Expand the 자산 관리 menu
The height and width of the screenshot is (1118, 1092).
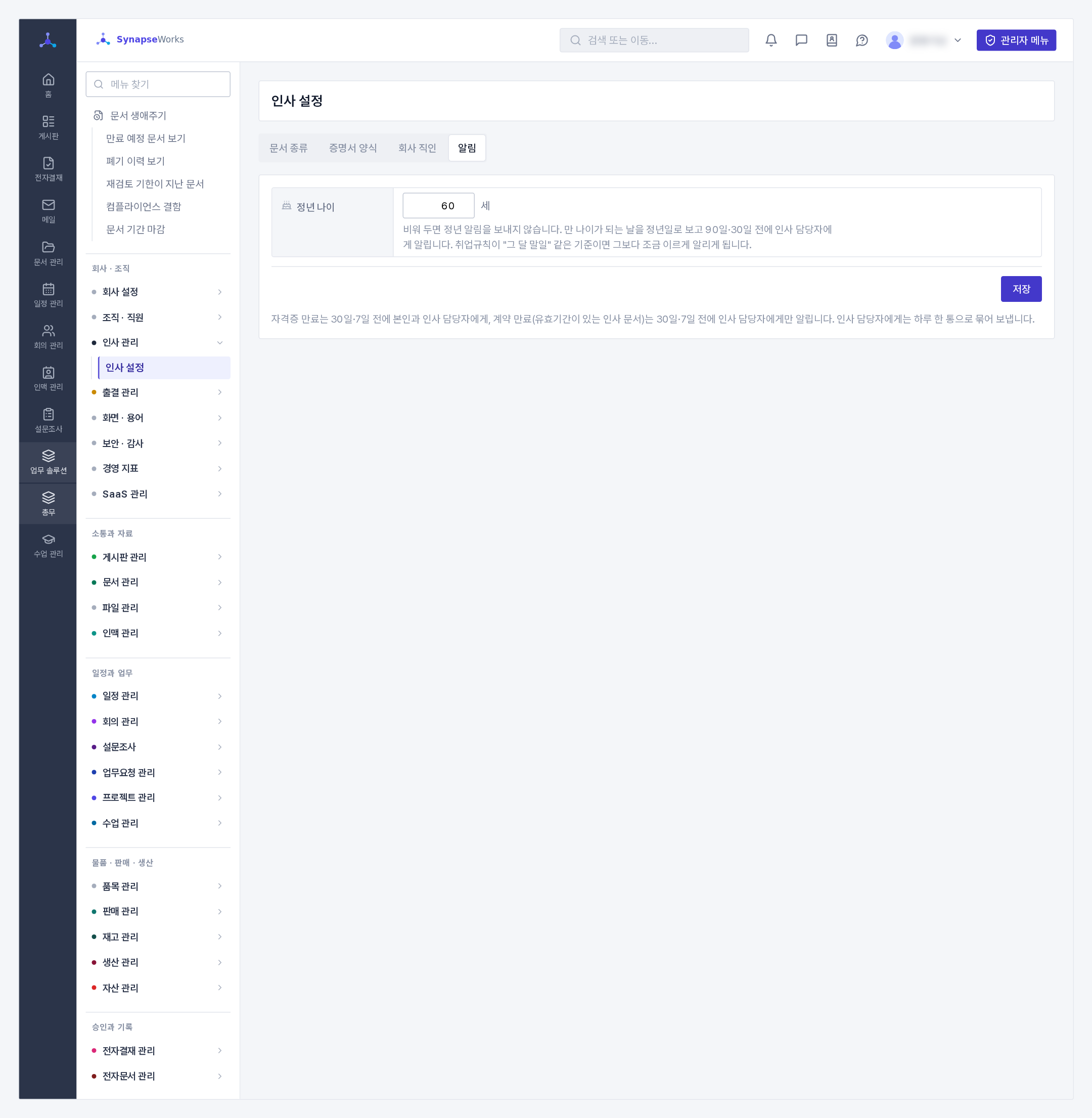158,988
